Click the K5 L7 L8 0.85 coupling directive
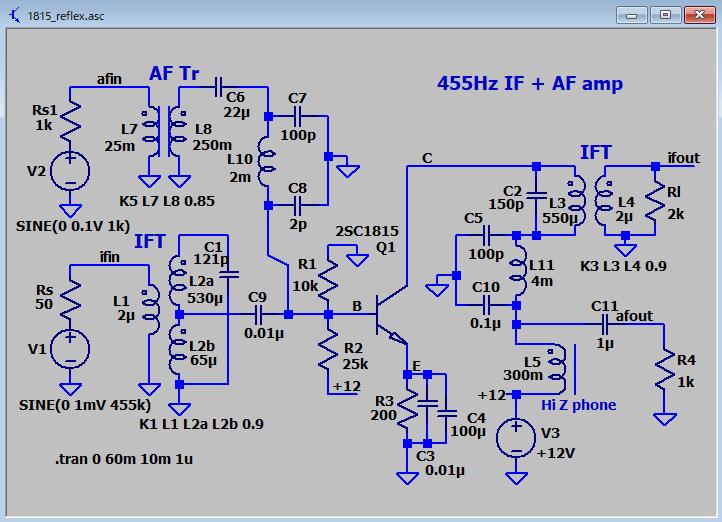Viewport: 722px width, 522px height. tap(167, 201)
